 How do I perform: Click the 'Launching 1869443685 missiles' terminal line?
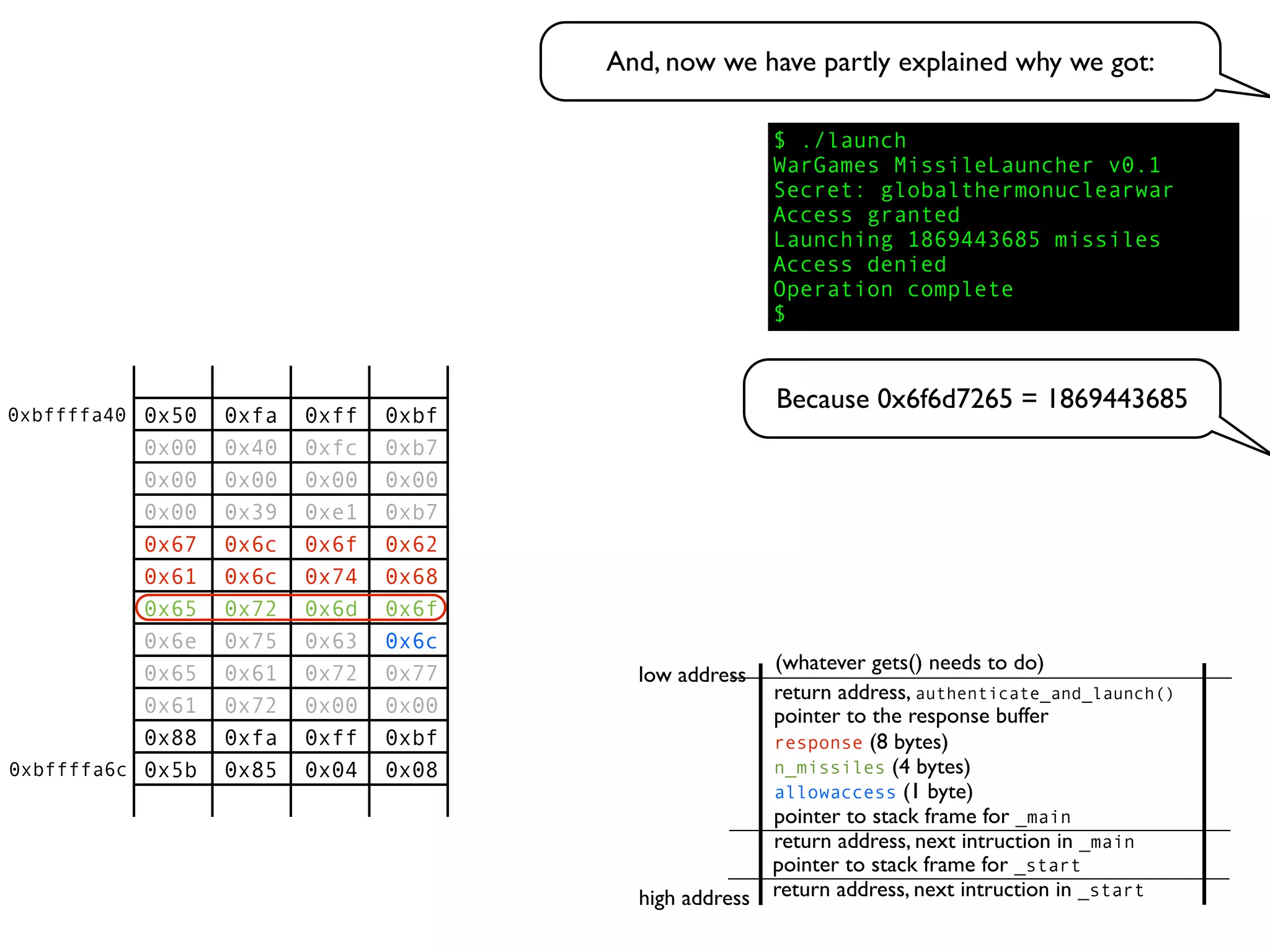pyautogui.click(x=966, y=240)
